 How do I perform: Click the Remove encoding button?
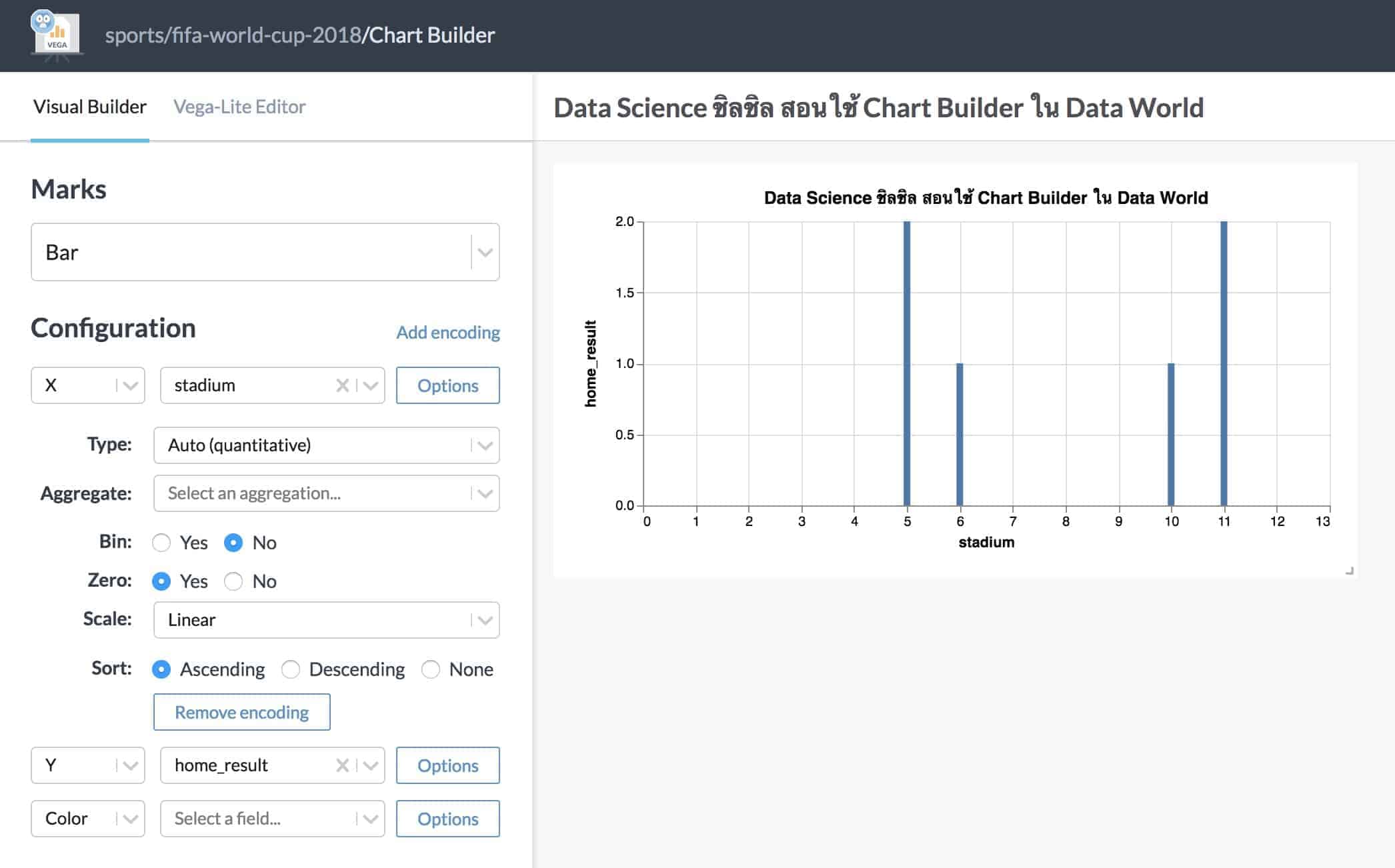point(242,712)
